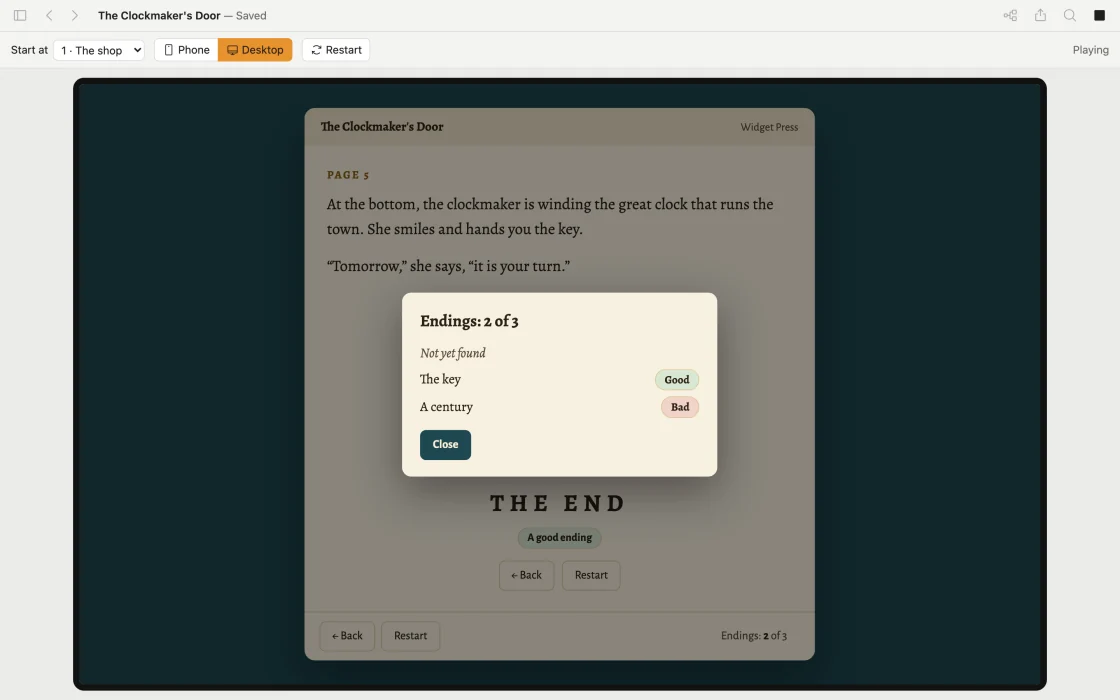The image size is (1120, 700).
Task: Click the black square stop icon
Action: coord(1099,15)
